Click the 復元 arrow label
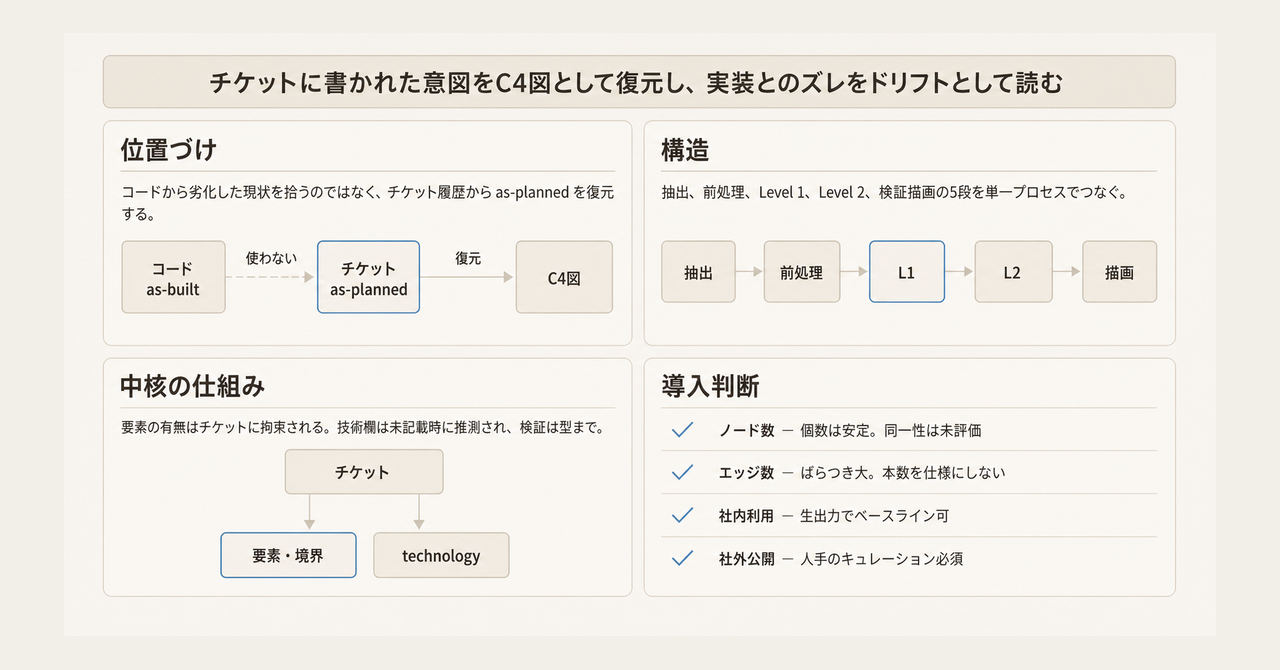1280x670 pixels. point(468,258)
